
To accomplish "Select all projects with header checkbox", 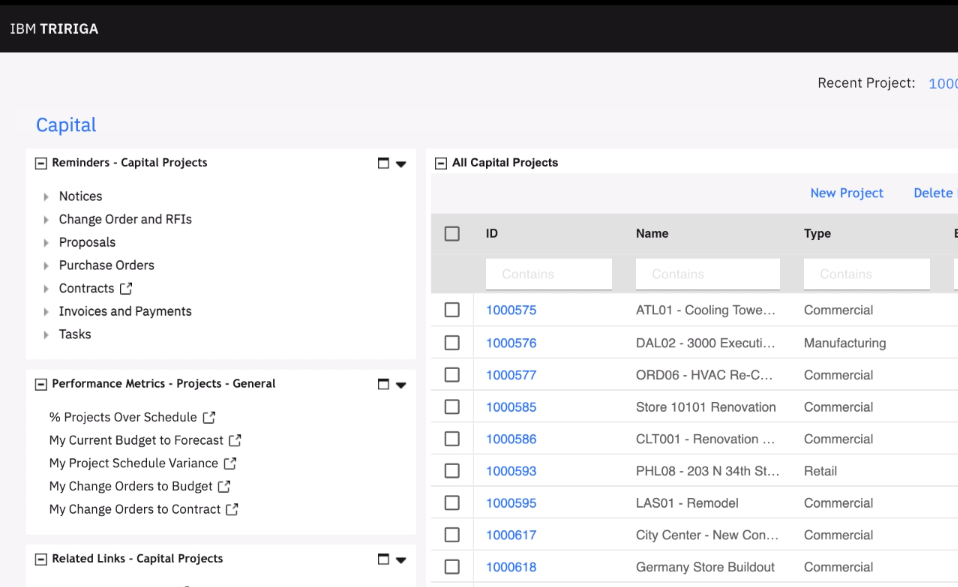I will 452,234.
